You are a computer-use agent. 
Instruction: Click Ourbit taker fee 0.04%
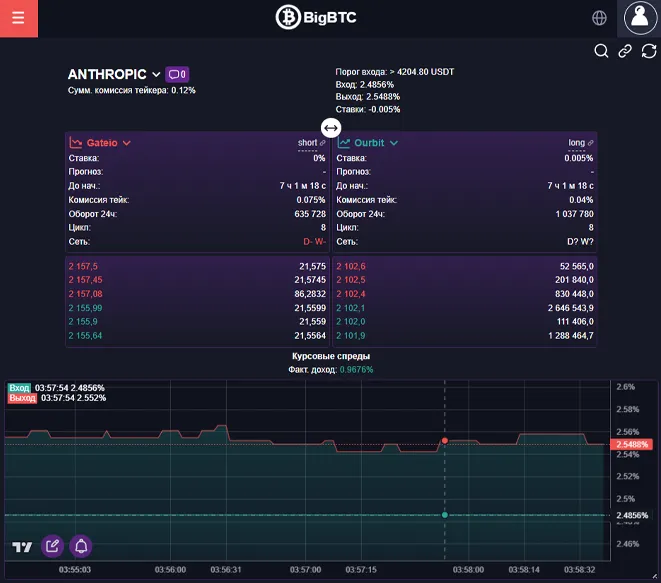click(581, 200)
